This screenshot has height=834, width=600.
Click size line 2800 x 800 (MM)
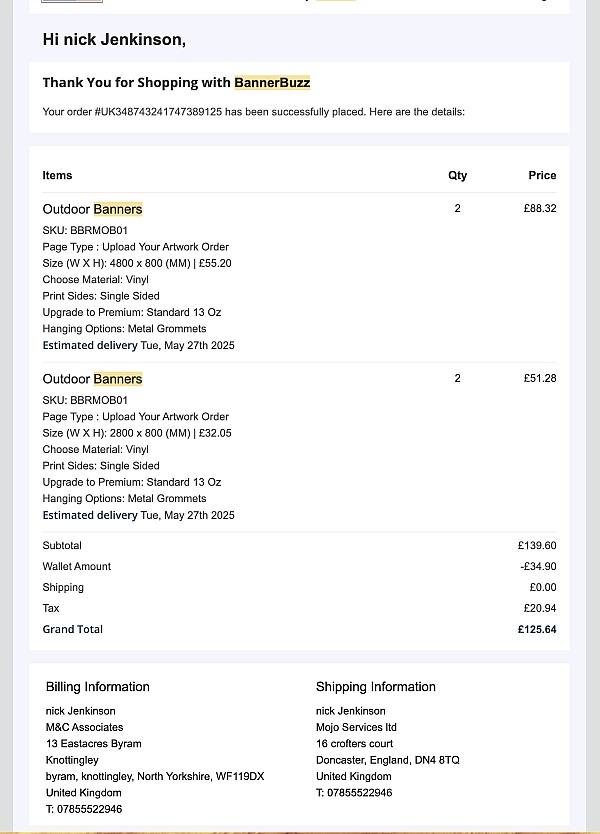coord(137,433)
